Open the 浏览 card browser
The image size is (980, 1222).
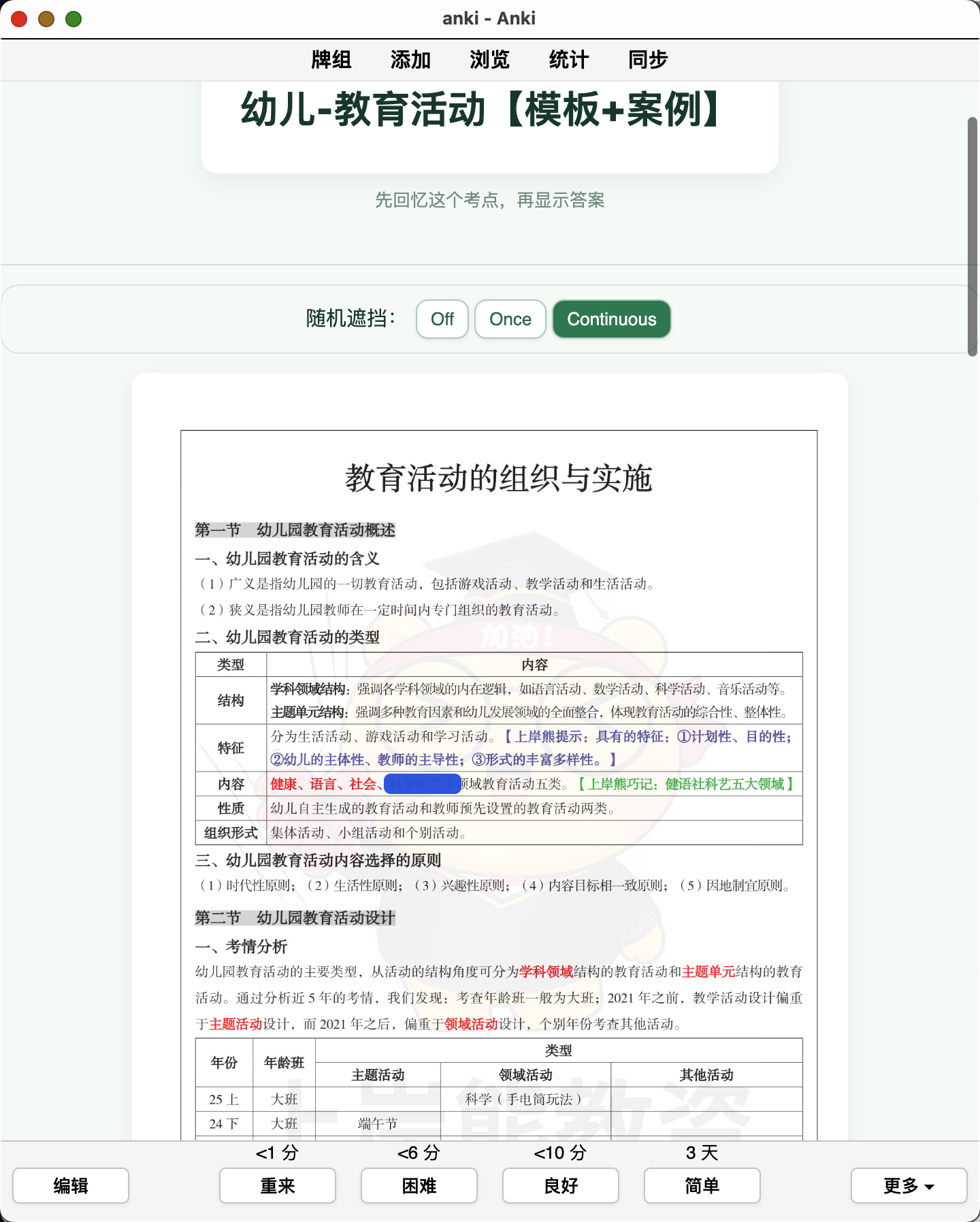click(x=489, y=60)
